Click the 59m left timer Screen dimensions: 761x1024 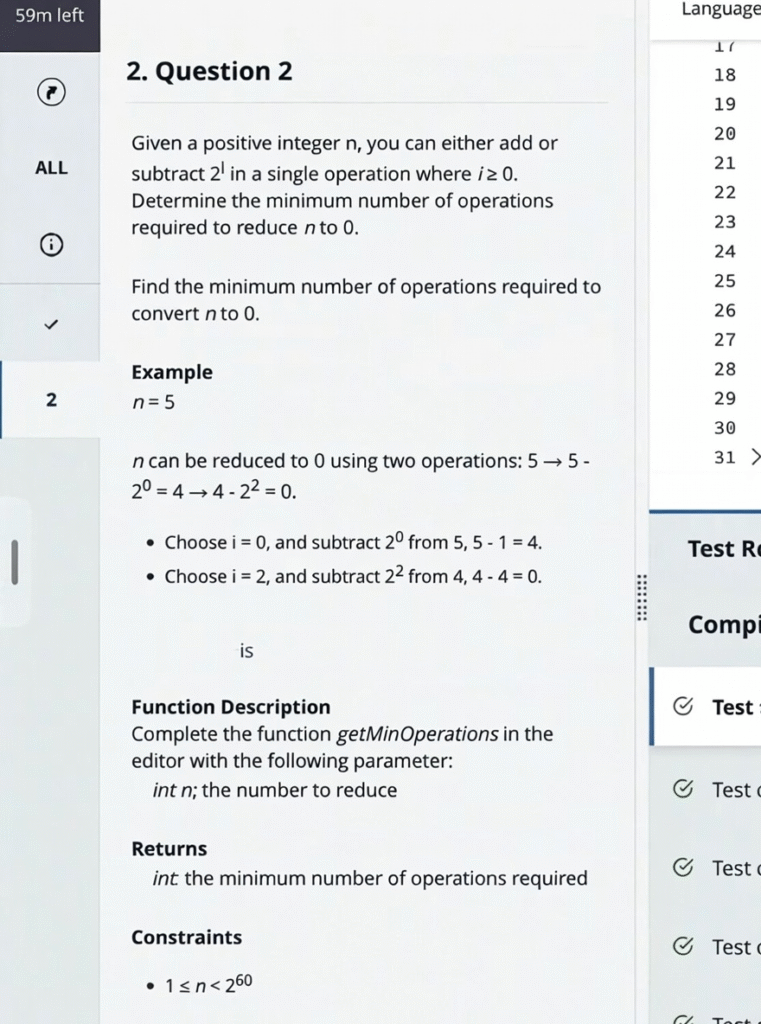(50, 16)
